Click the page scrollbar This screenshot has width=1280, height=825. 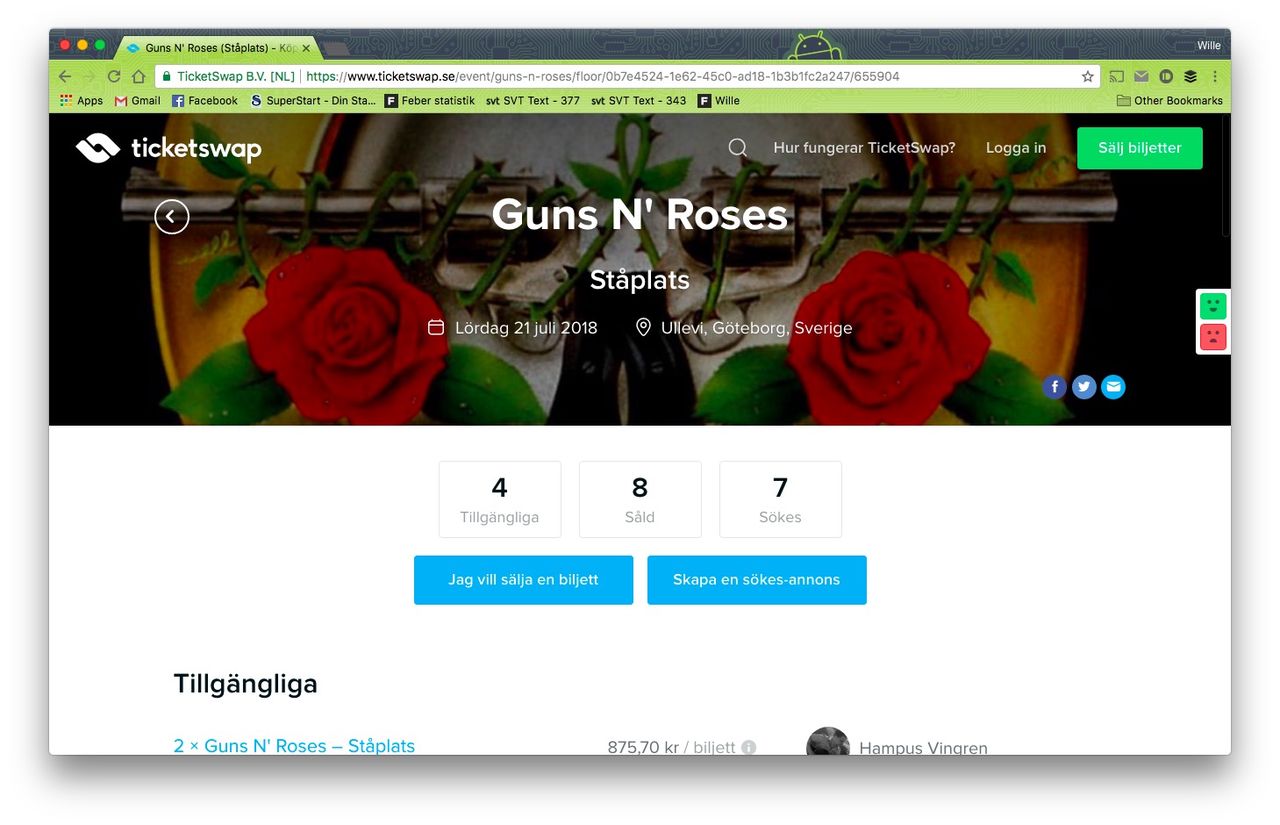1226,176
